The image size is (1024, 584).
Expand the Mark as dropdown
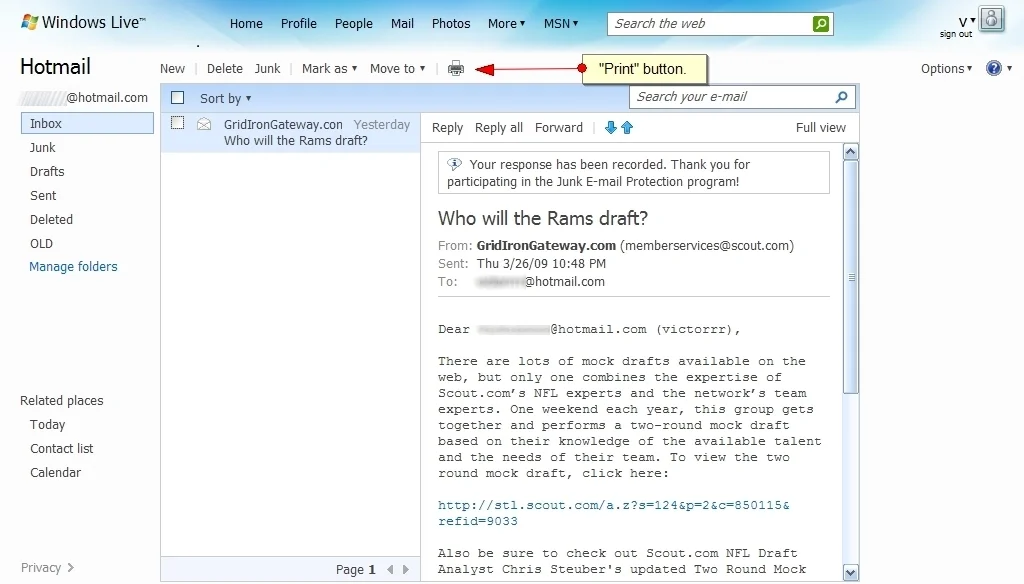329,69
